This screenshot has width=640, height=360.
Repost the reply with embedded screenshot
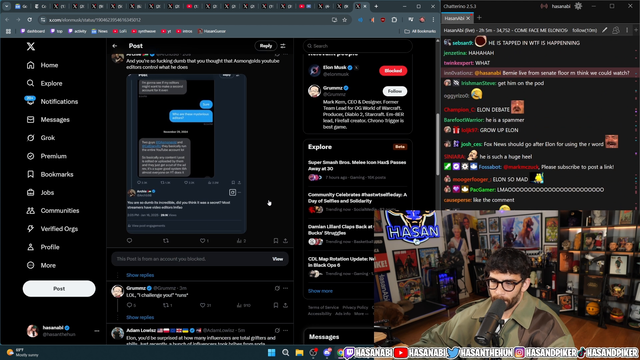coord(166,241)
